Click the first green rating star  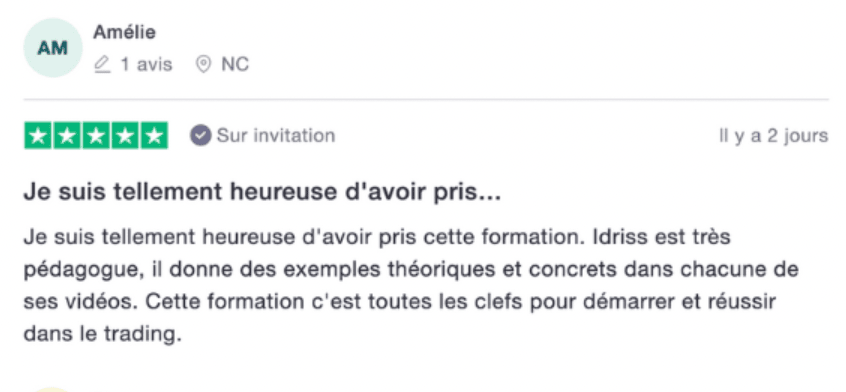(x=38, y=136)
